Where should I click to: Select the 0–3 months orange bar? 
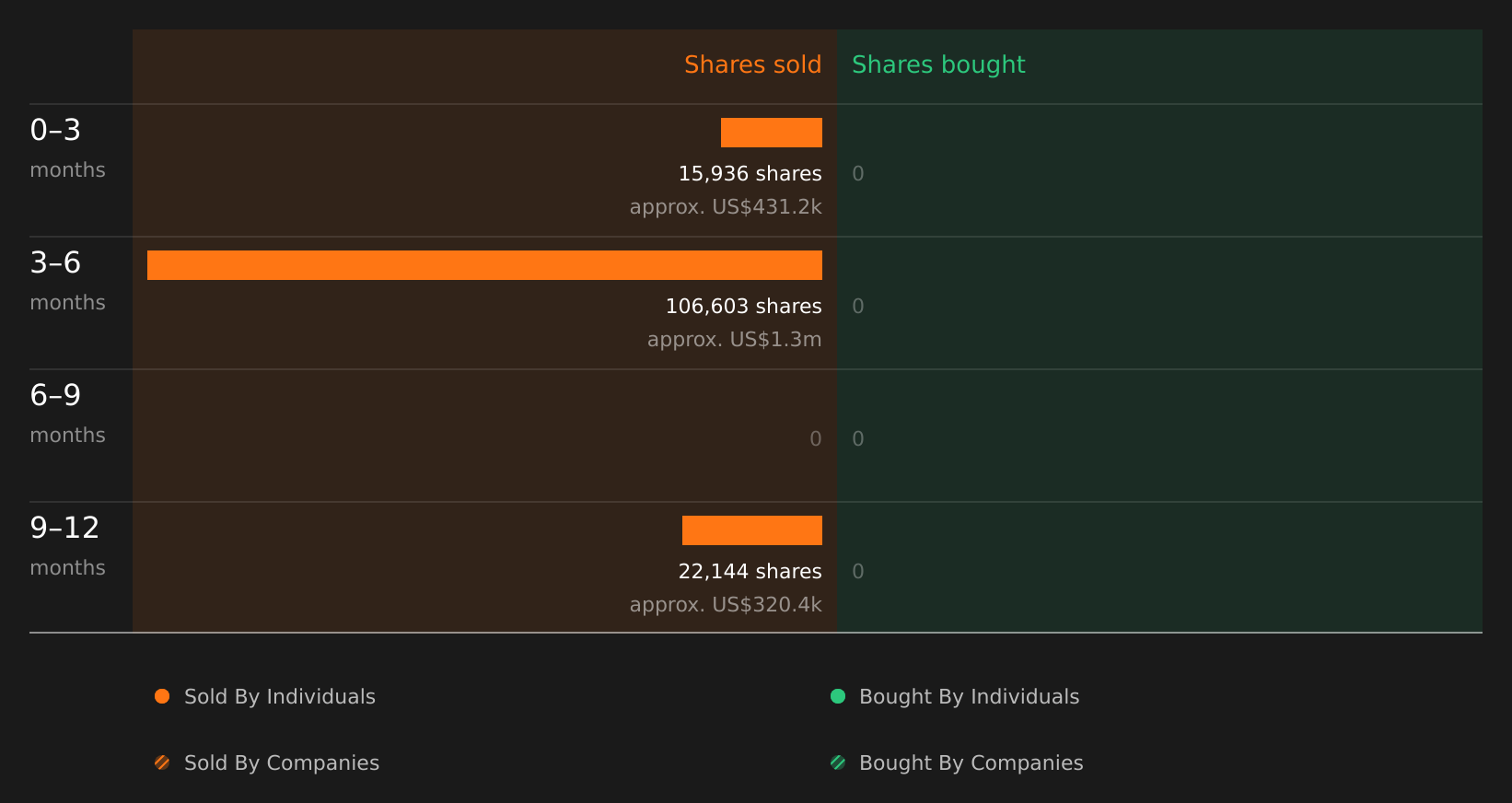[x=772, y=133]
